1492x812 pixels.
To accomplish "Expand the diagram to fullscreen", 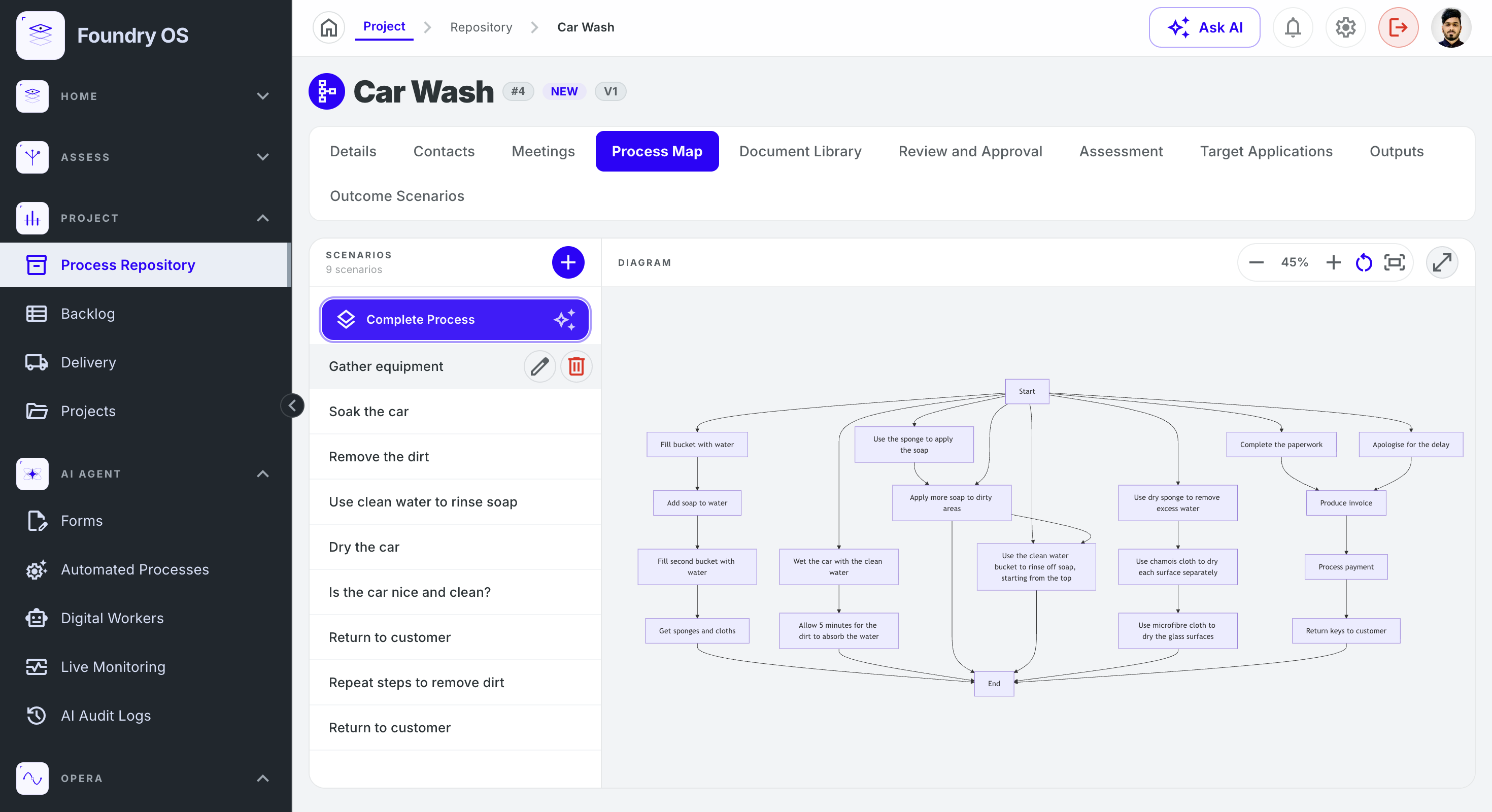I will 1442,262.
